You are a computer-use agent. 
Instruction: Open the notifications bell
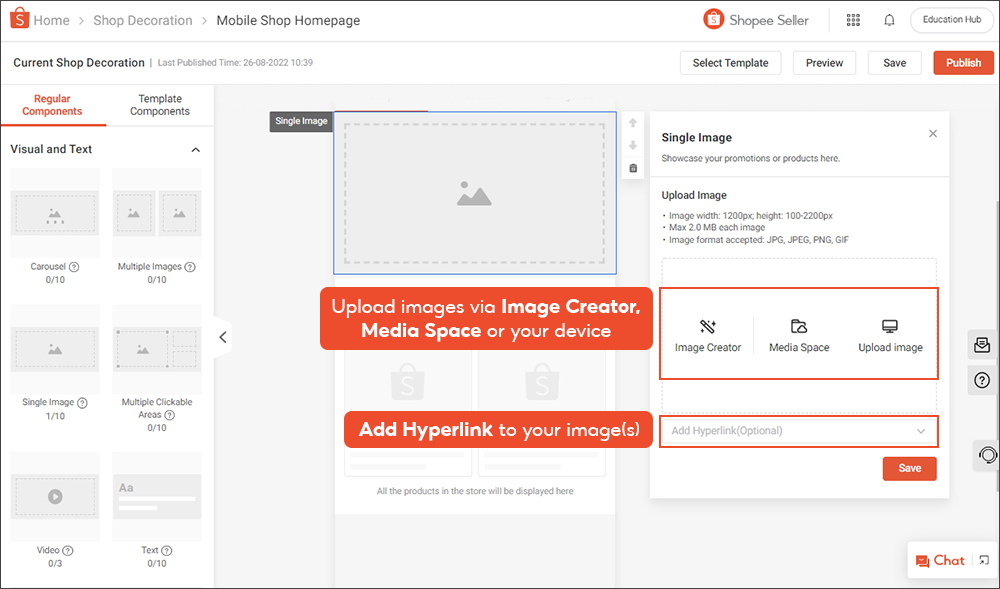coord(889,20)
